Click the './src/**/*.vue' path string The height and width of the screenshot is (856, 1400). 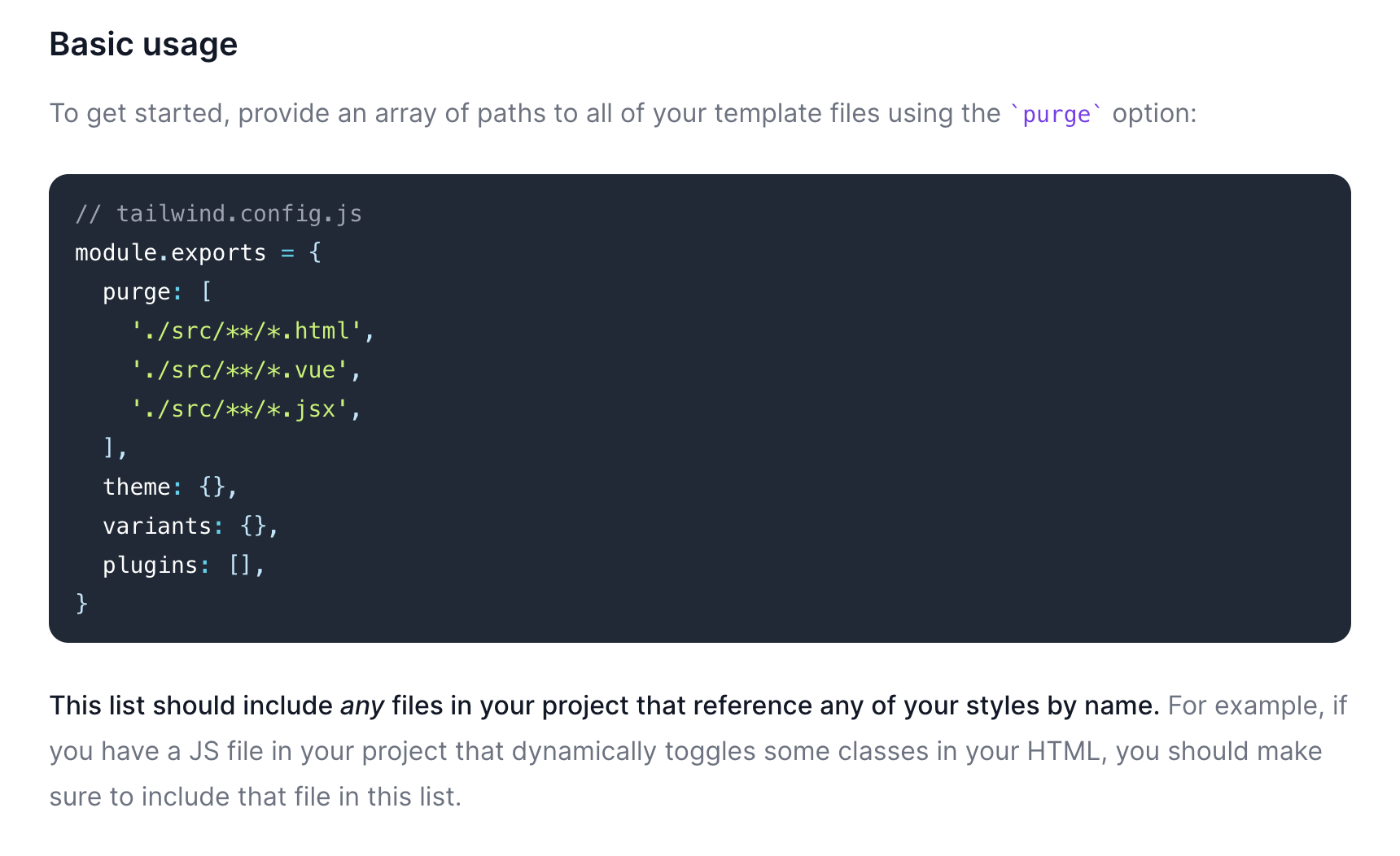(x=239, y=369)
